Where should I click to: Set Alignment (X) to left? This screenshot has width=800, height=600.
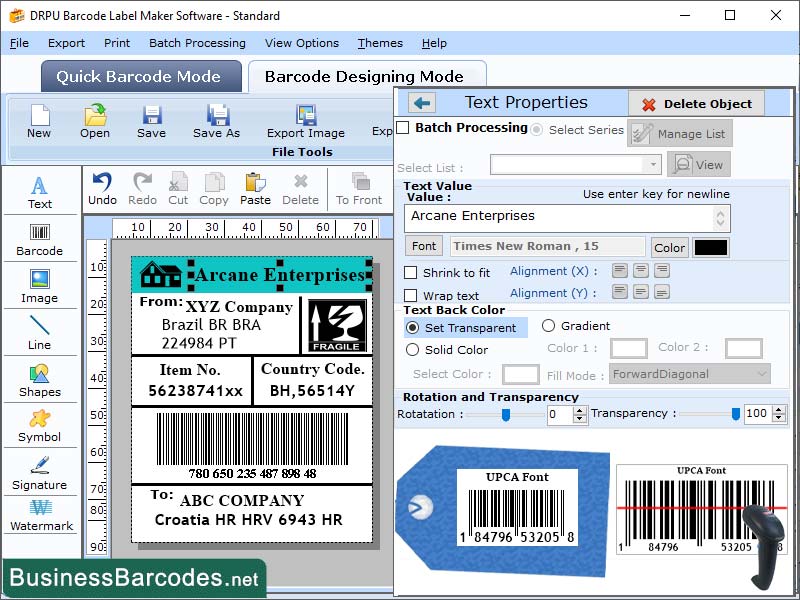pos(620,270)
